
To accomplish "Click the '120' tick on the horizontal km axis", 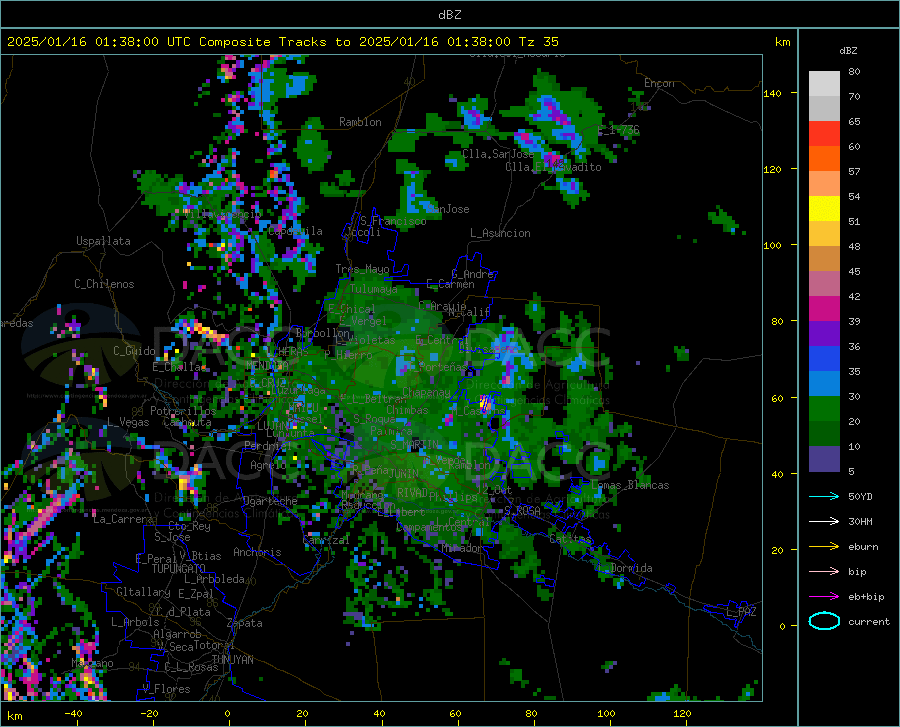I will (682, 714).
